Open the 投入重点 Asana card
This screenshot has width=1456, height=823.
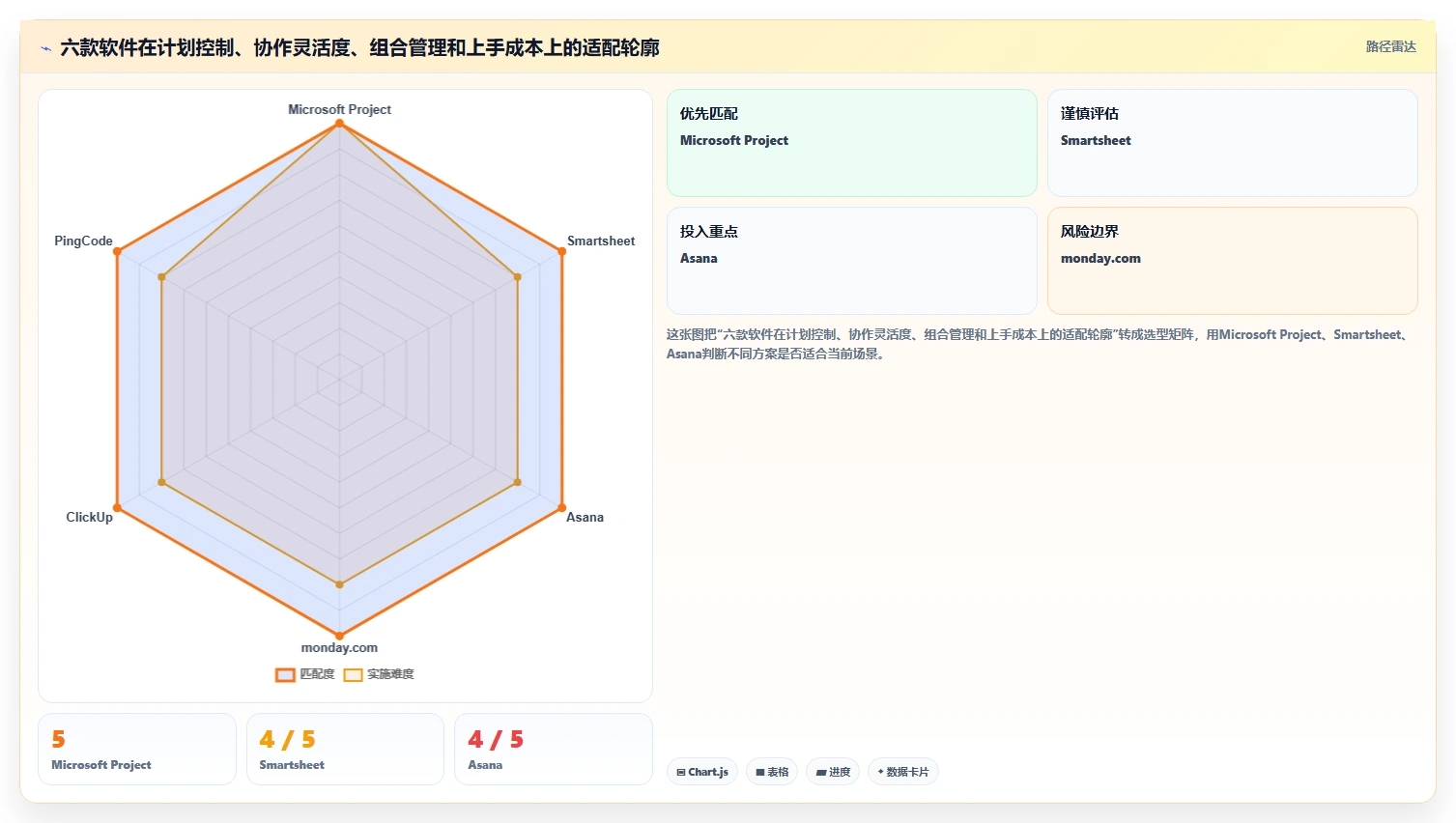tap(851, 261)
